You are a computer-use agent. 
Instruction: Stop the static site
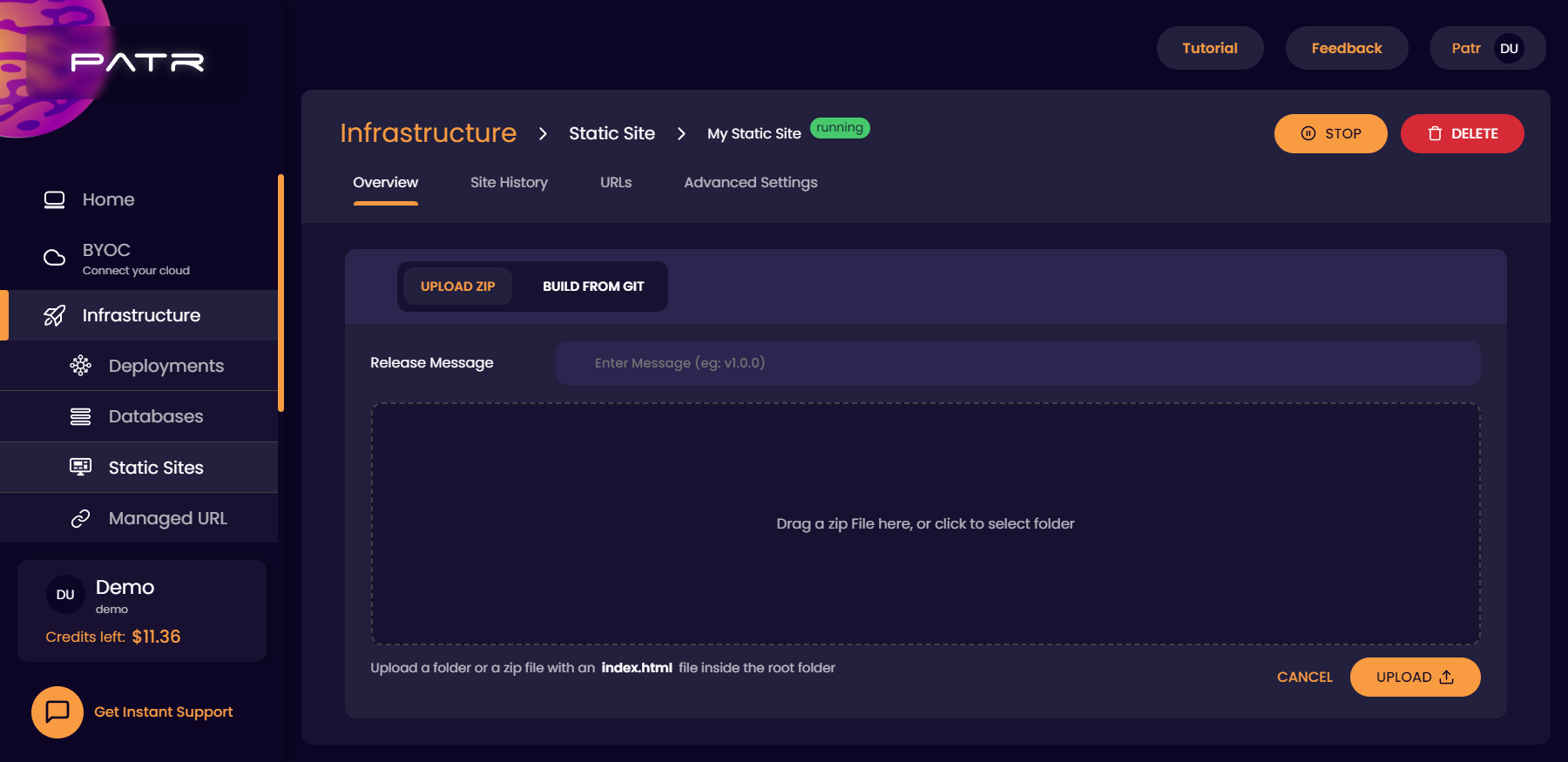pyautogui.click(x=1331, y=133)
